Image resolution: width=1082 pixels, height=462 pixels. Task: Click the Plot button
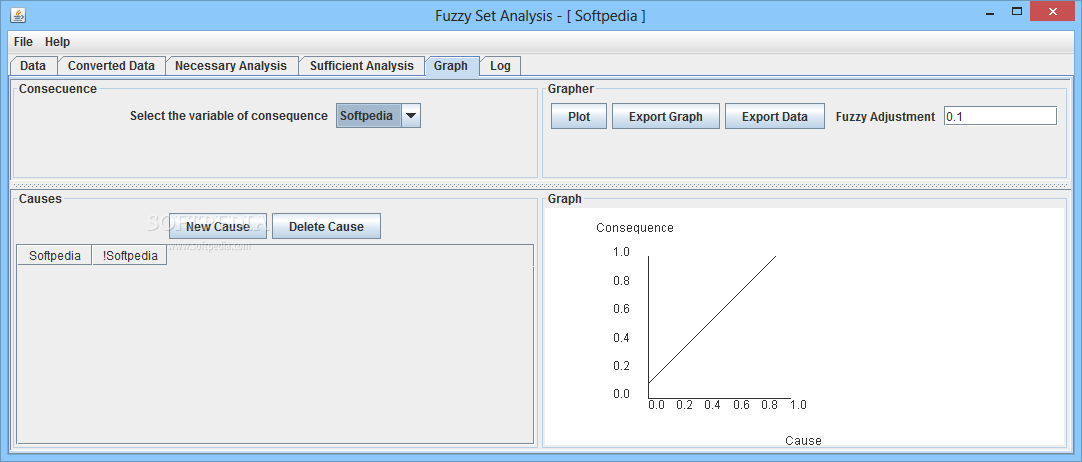(x=579, y=117)
